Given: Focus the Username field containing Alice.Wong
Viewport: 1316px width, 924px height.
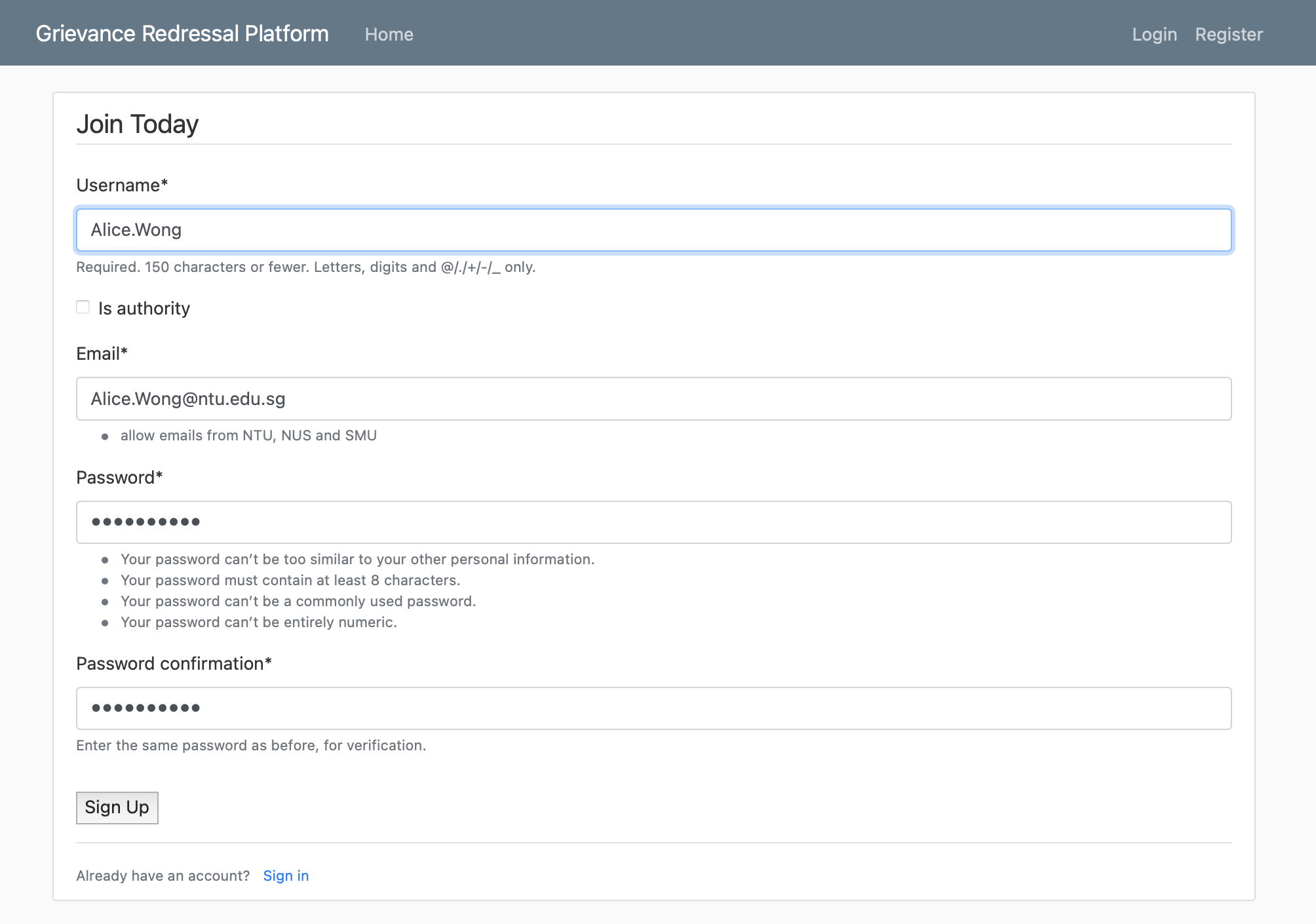Looking at the screenshot, I should click(x=653, y=230).
